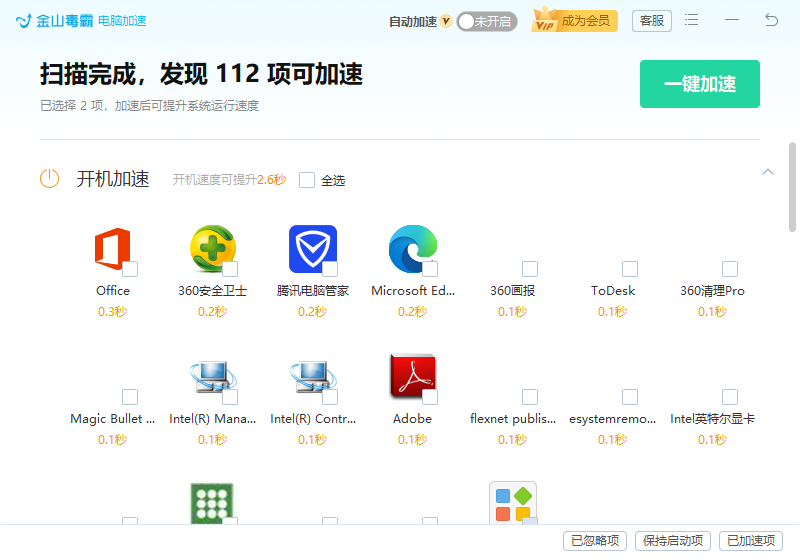Image resolution: width=800 pixels, height=560 pixels.
Task: Click the return arrow in title bar
Action: 771,20
